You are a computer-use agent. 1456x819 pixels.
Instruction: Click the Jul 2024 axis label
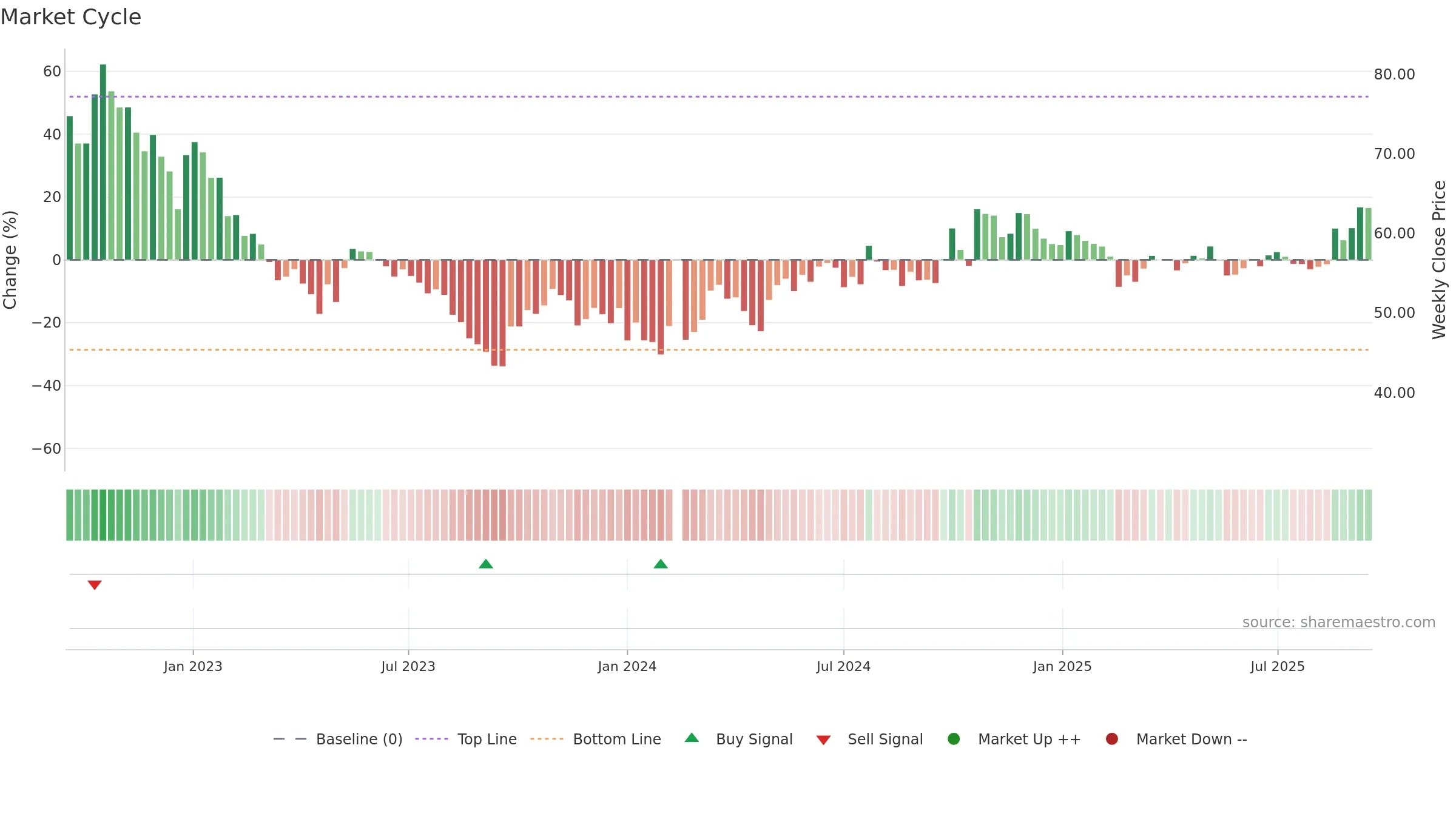click(843, 666)
